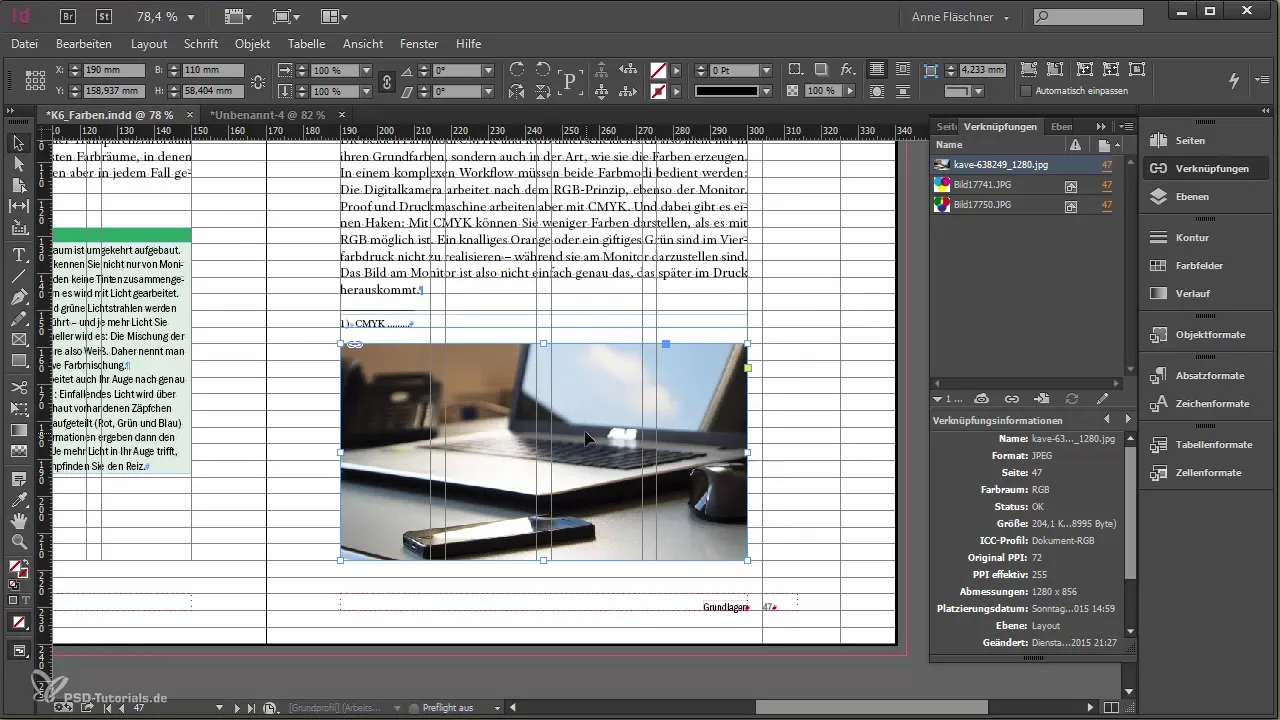1280x720 pixels.
Task: Switch to *Unbenannt-4 @ 82 % tab
Action: [270, 115]
